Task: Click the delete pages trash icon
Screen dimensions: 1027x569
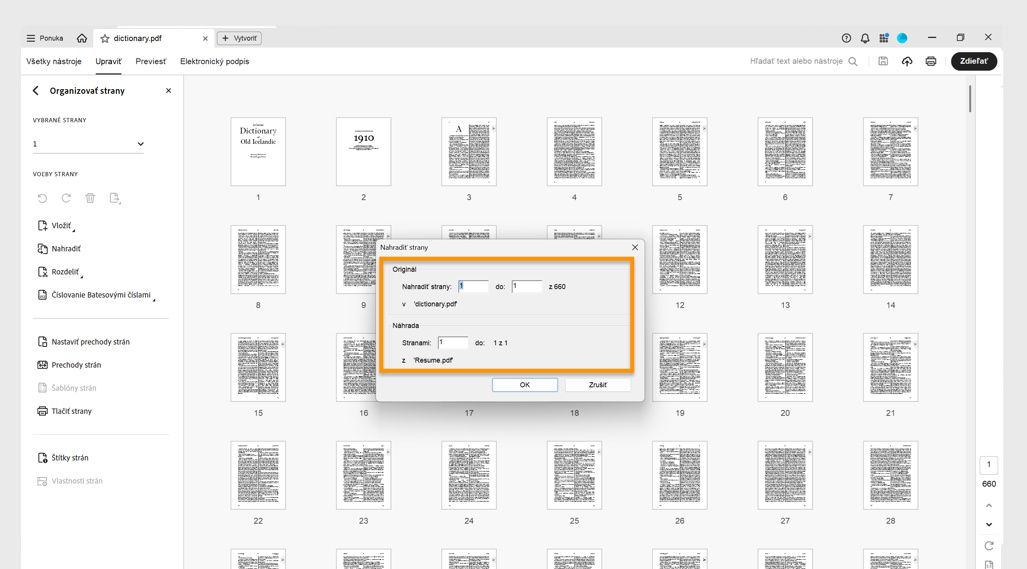Action: (x=90, y=198)
